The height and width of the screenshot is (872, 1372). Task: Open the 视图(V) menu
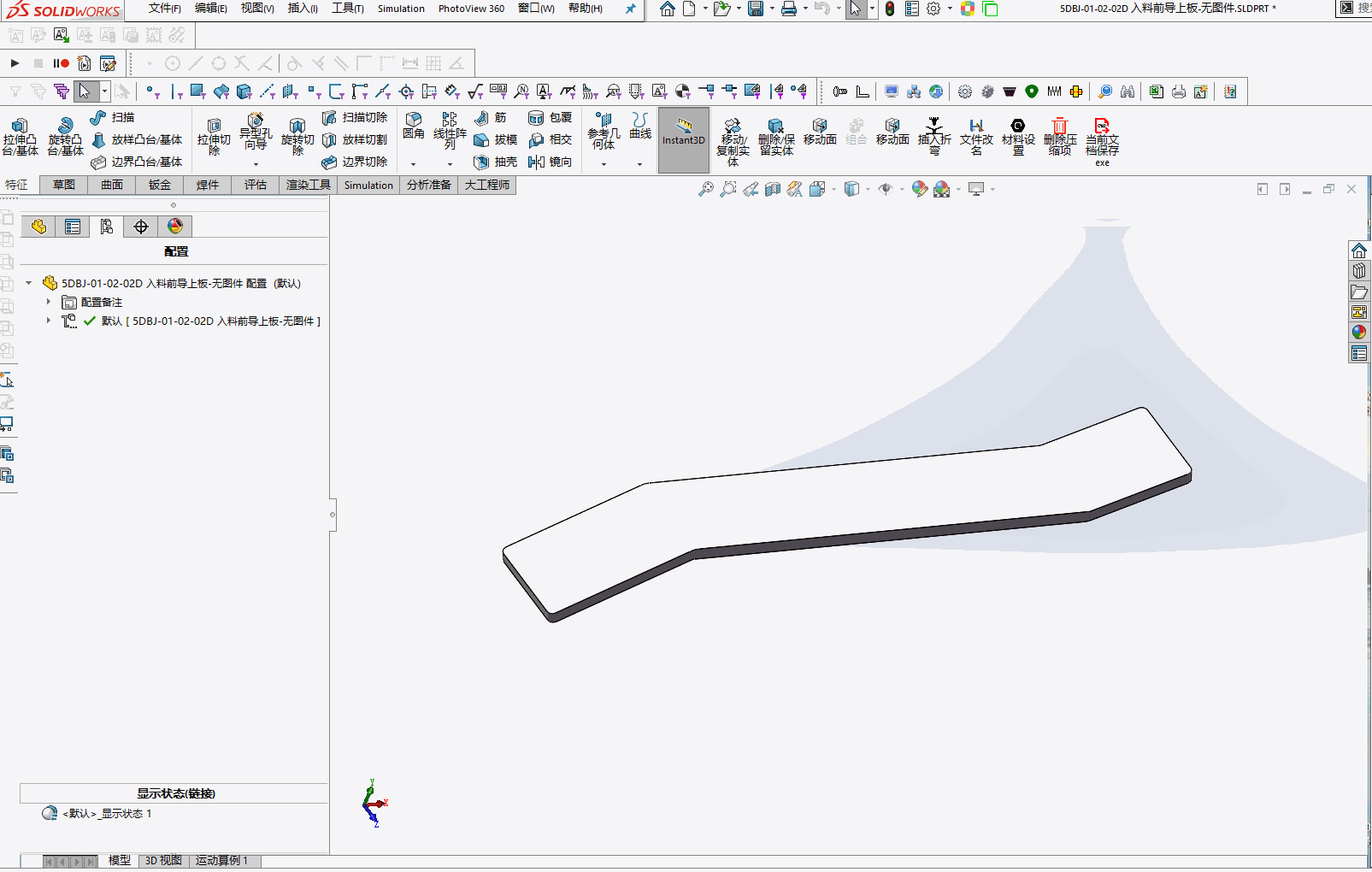coord(257,9)
